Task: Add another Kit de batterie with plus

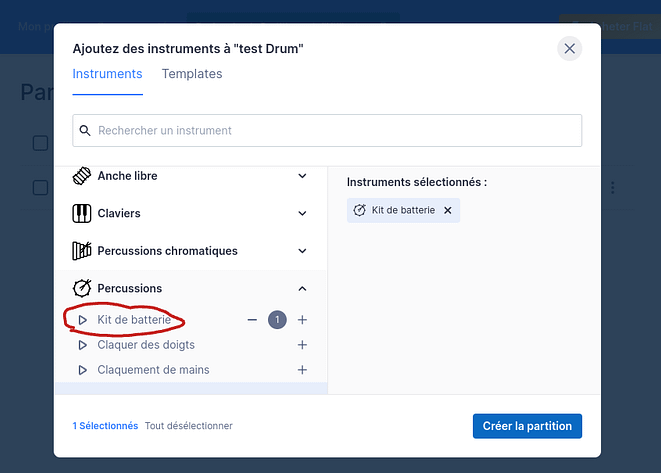Action: 302,320
